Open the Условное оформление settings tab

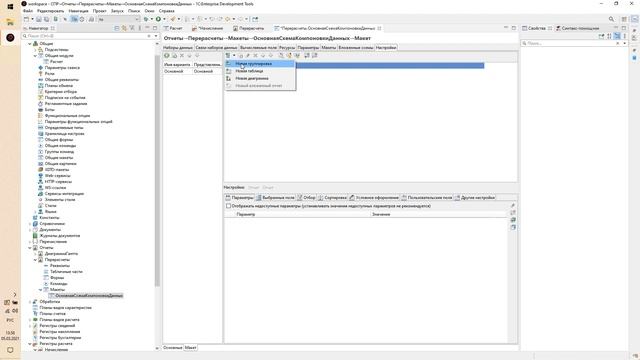pos(374,198)
